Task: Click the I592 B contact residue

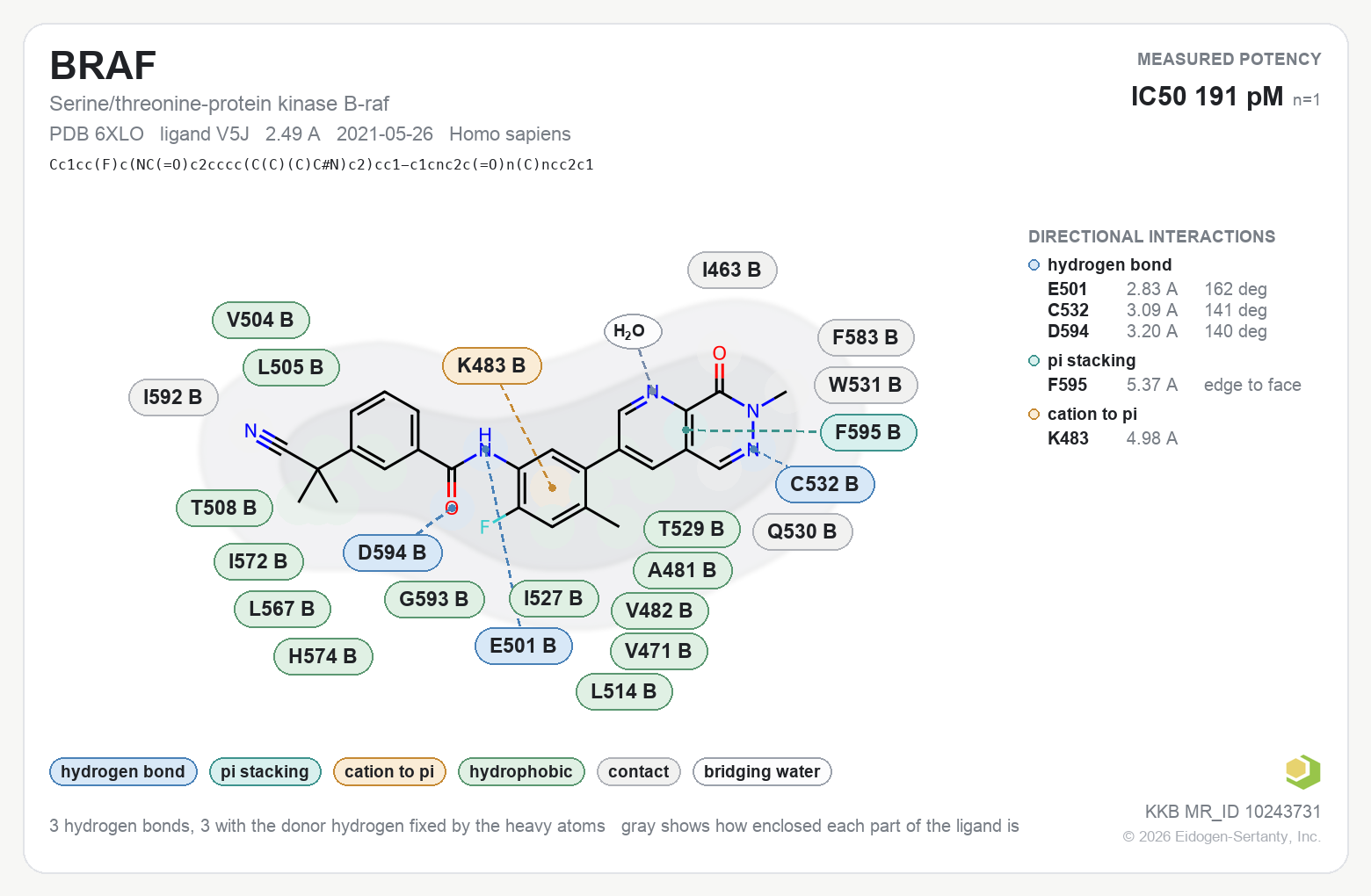Action: tap(173, 397)
